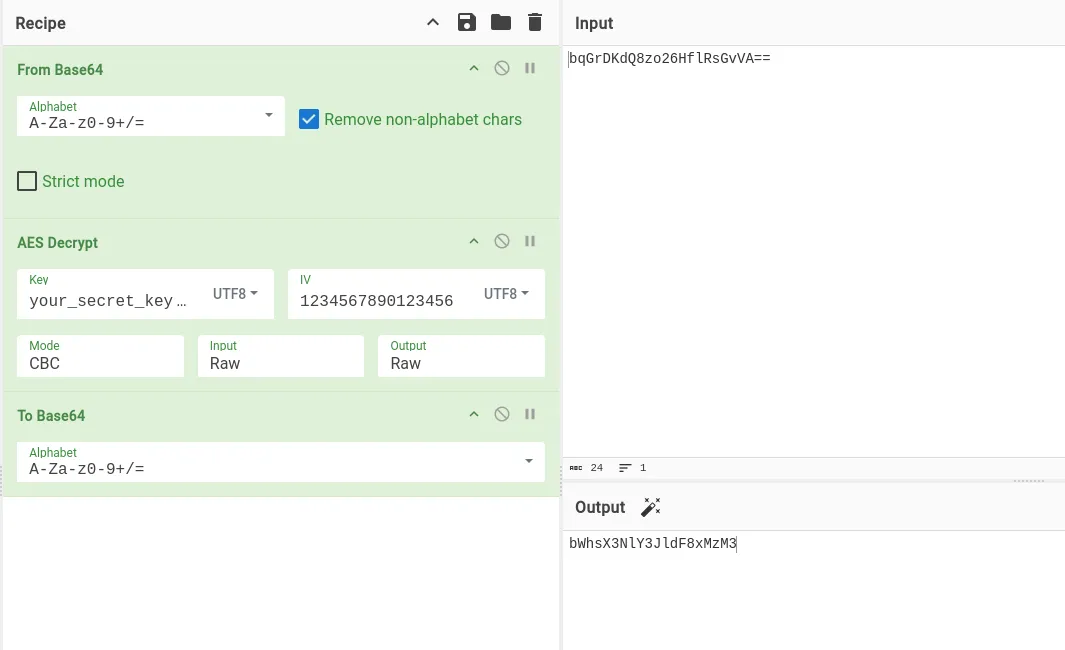The width and height of the screenshot is (1065, 650).
Task: Click the Output text bWhsX3NlY3JldF8xMzM3
Action: 653,543
